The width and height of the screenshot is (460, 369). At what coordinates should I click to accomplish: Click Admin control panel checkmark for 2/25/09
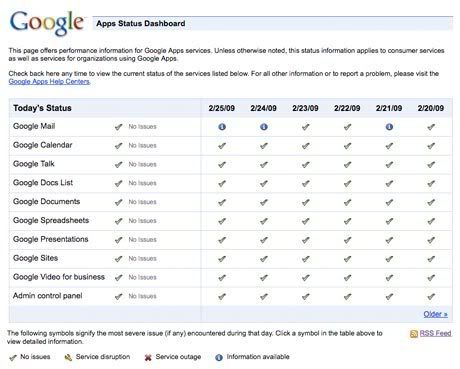coord(222,296)
